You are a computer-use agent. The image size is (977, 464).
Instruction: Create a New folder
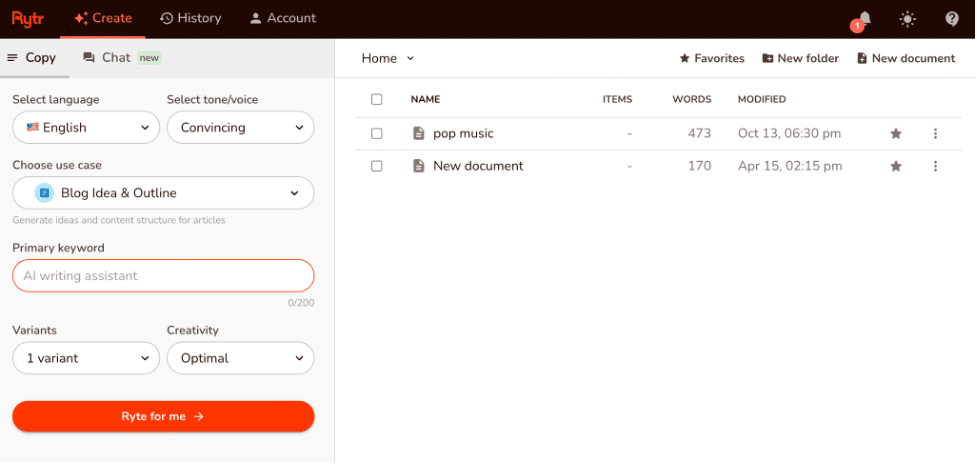(801, 59)
